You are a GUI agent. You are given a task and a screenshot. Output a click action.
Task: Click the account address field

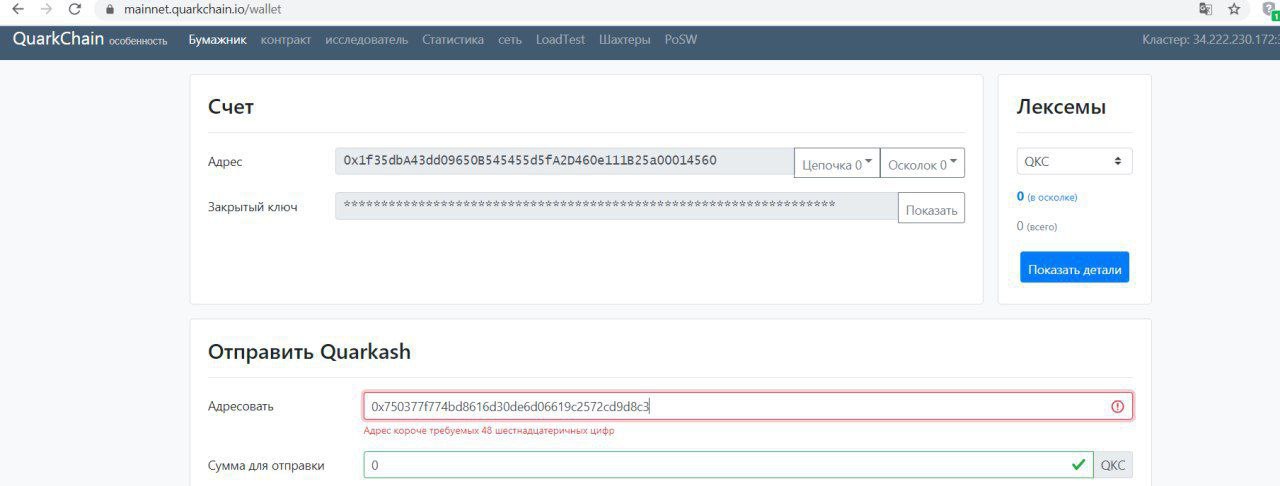[564, 161]
